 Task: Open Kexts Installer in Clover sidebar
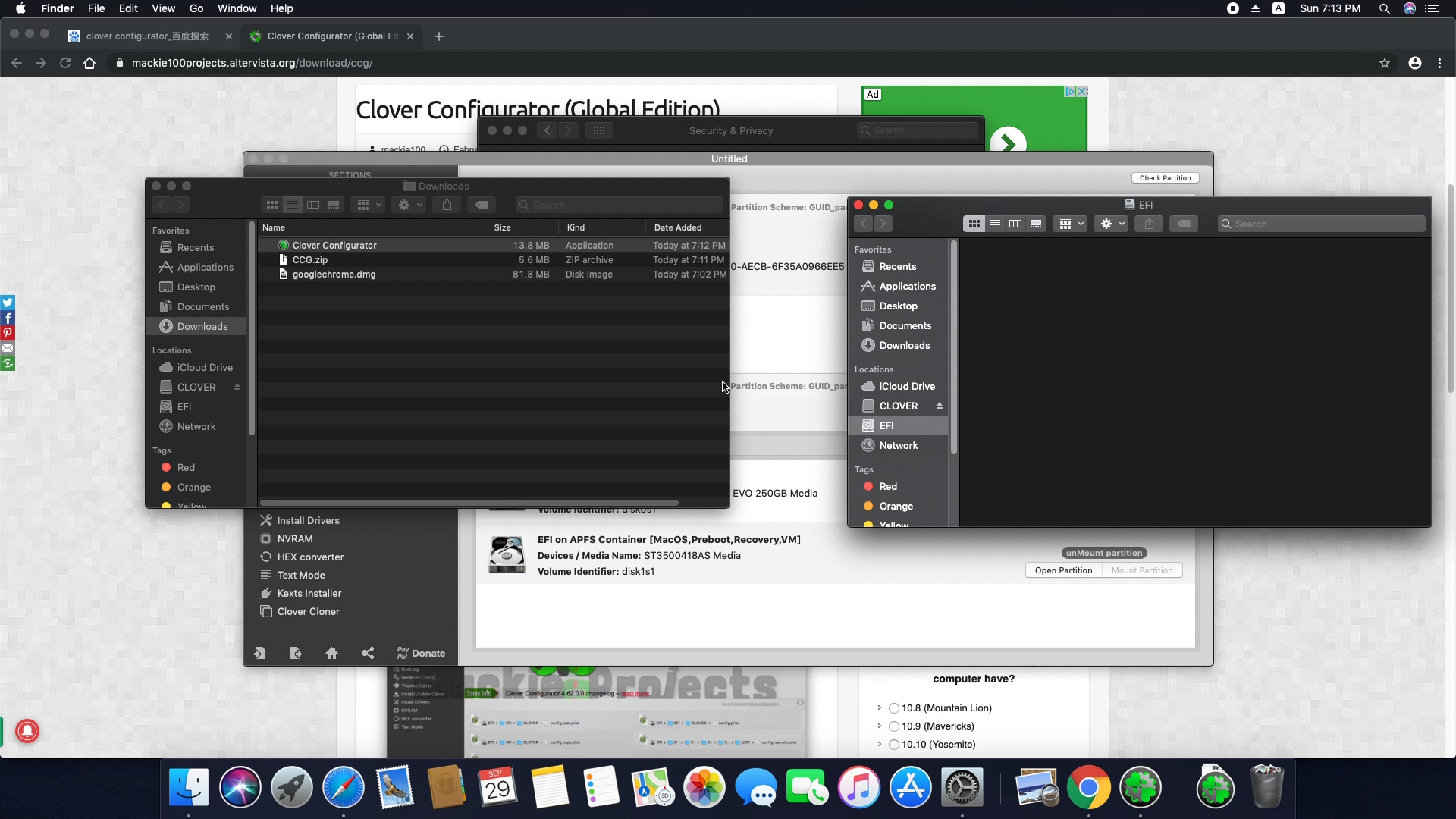coord(309,593)
